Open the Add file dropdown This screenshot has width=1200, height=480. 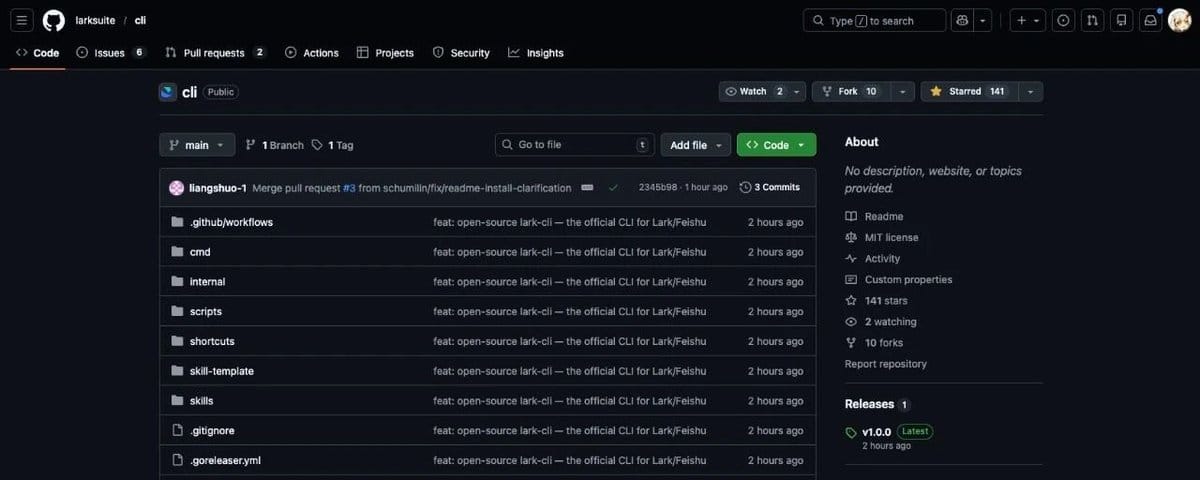pos(696,145)
